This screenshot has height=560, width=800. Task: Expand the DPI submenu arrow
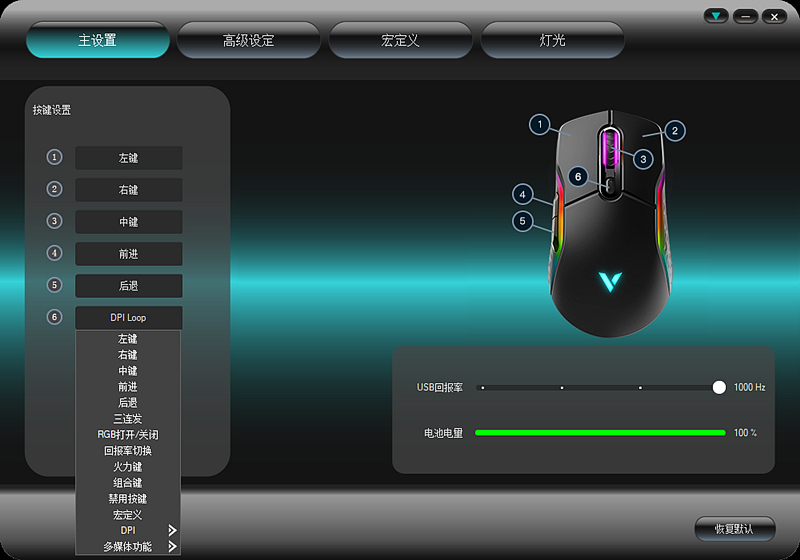172,530
